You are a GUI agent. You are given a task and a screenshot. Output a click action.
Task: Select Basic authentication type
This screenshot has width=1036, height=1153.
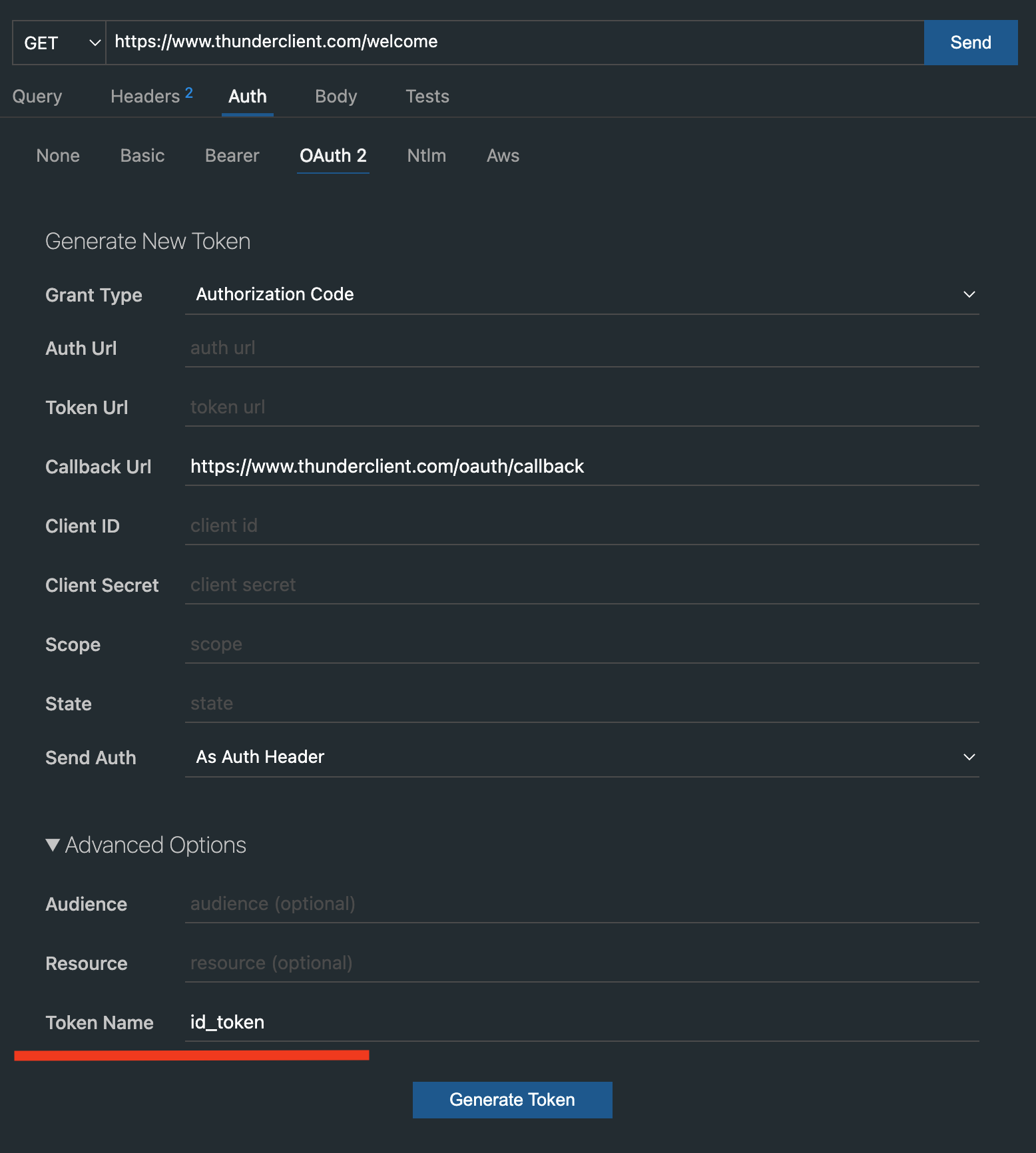pyautogui.click(x=142, y=156)
